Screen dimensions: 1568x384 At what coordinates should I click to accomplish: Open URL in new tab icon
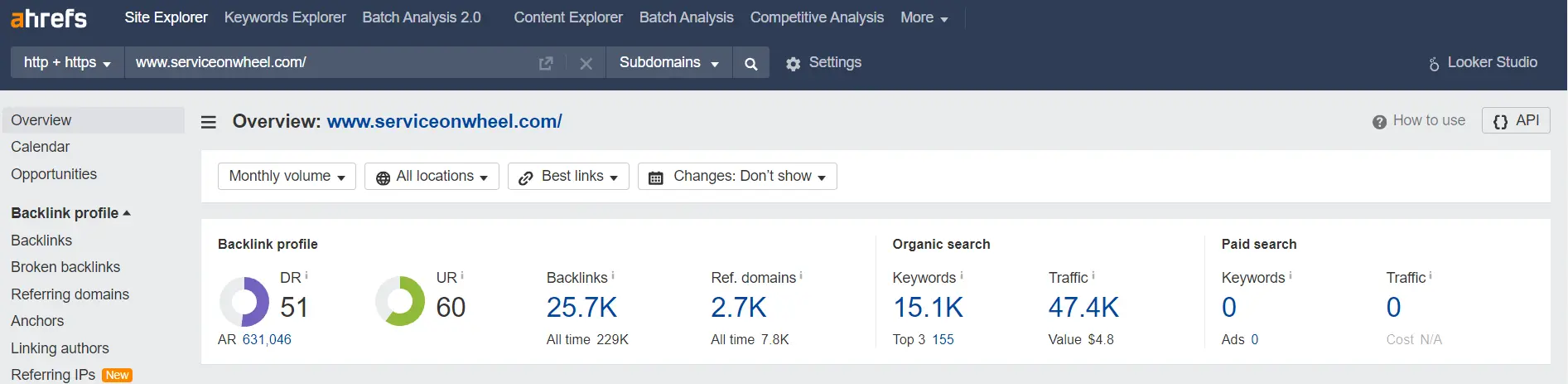pos(546,63)
